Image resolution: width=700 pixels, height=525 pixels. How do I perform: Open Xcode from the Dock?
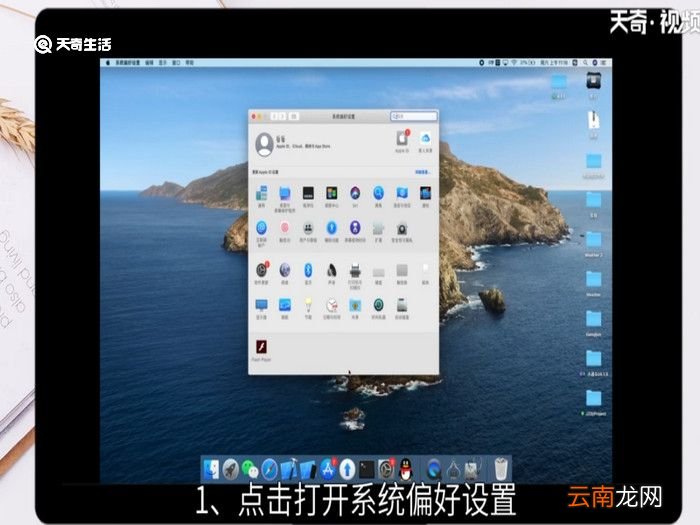(x=289, y=469)
